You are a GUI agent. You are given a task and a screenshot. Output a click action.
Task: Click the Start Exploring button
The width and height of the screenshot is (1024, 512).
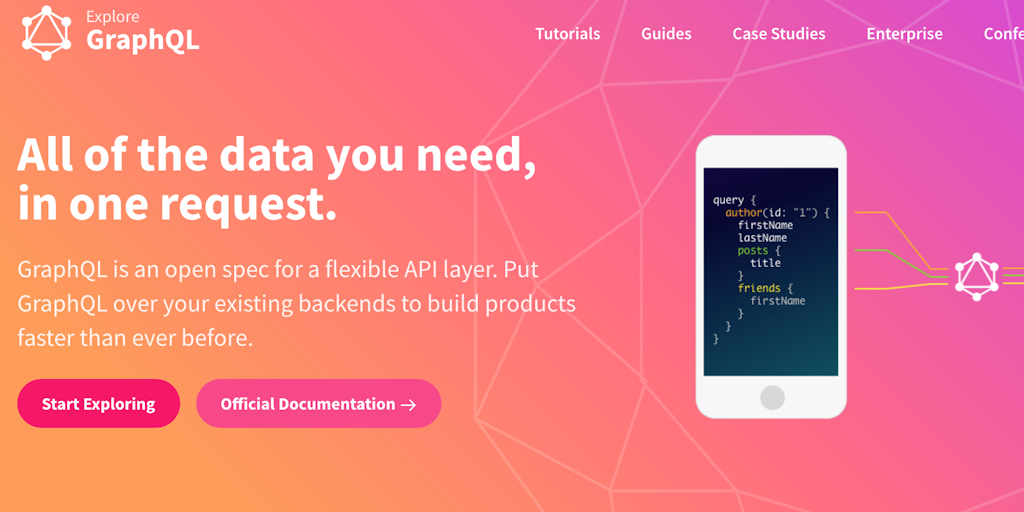[99, 404]
